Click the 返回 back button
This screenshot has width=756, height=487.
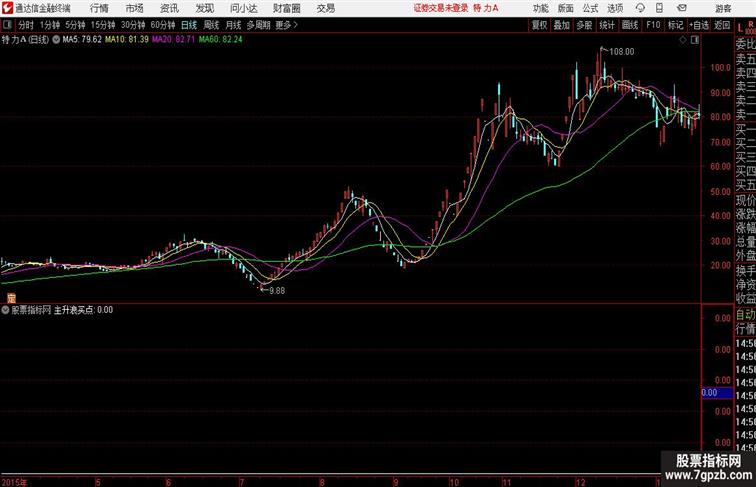tap(722, 25)
